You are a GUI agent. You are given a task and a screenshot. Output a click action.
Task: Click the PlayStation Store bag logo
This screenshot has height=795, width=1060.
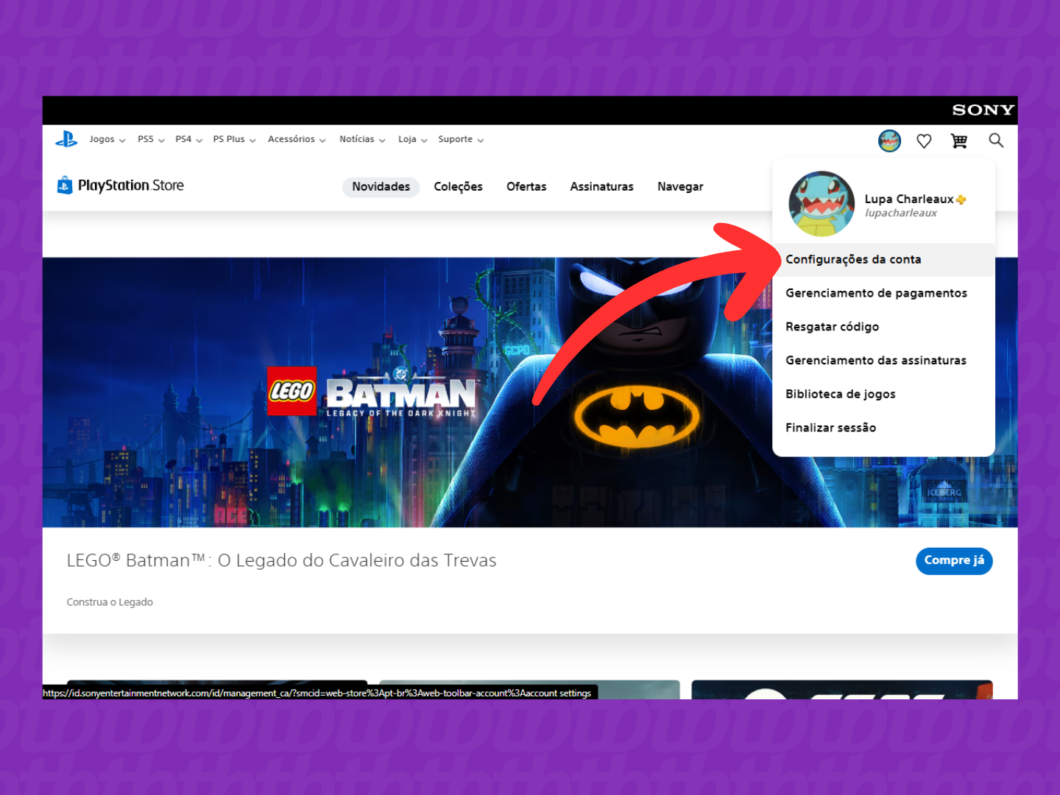65,185
